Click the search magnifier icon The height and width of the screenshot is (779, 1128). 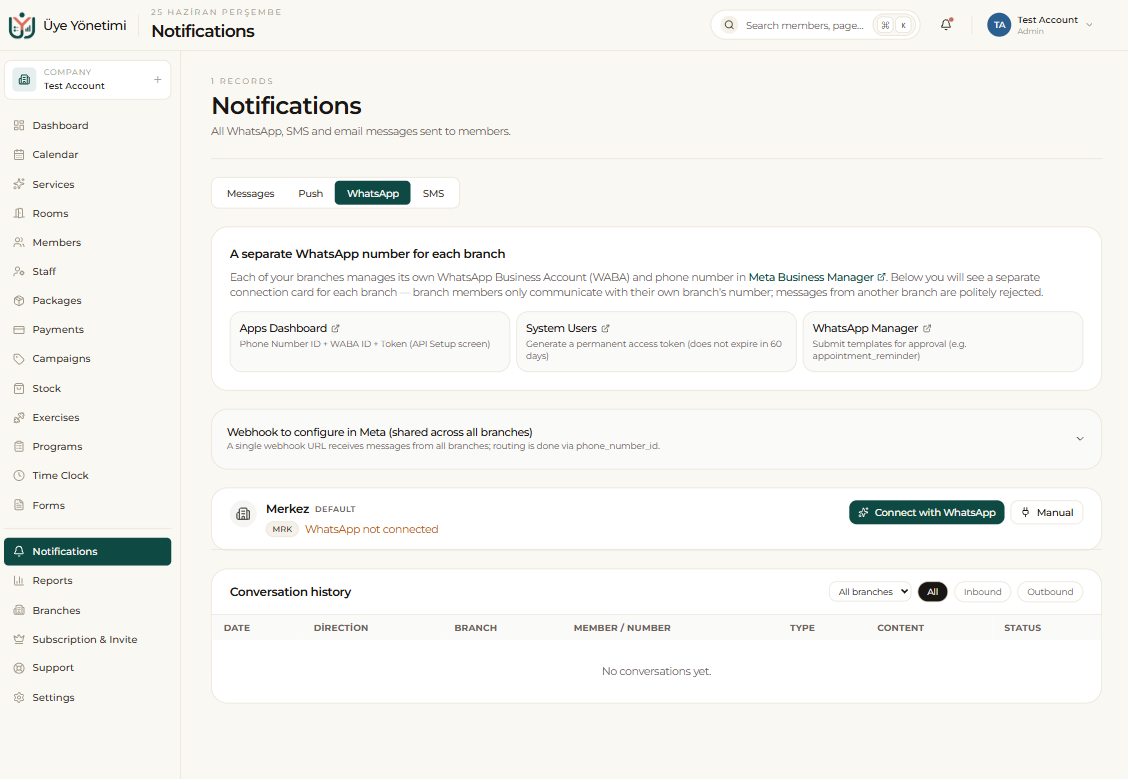click(729, 25)
